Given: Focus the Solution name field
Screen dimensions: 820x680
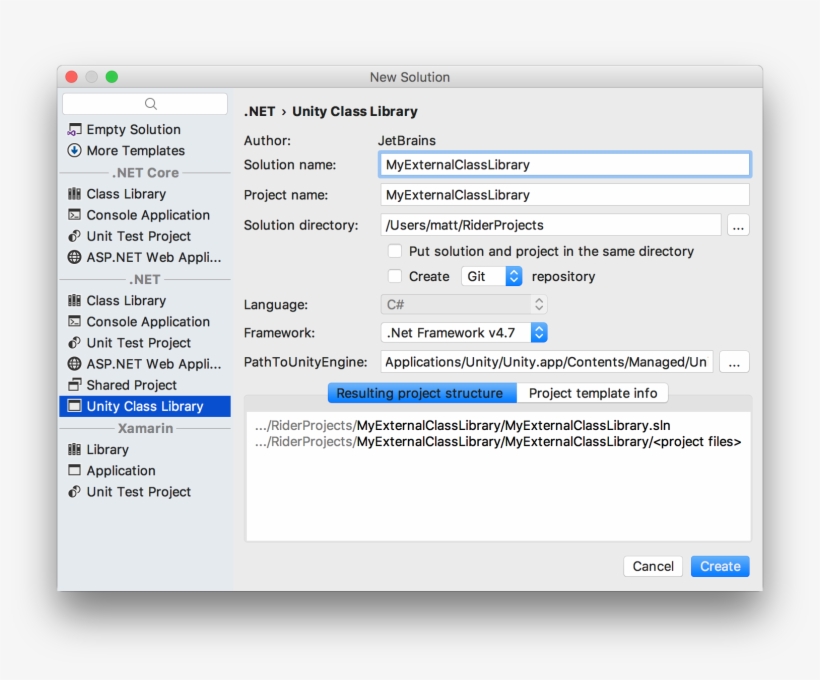Looking at the screenshot, I should [565, 165].
